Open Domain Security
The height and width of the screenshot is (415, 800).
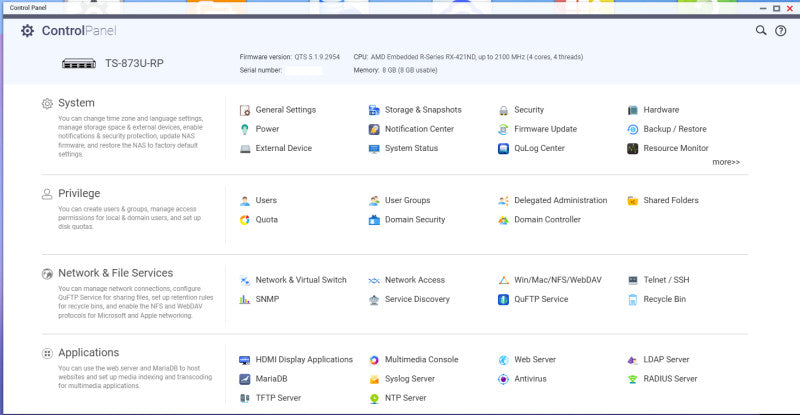[x=407, y=219]
